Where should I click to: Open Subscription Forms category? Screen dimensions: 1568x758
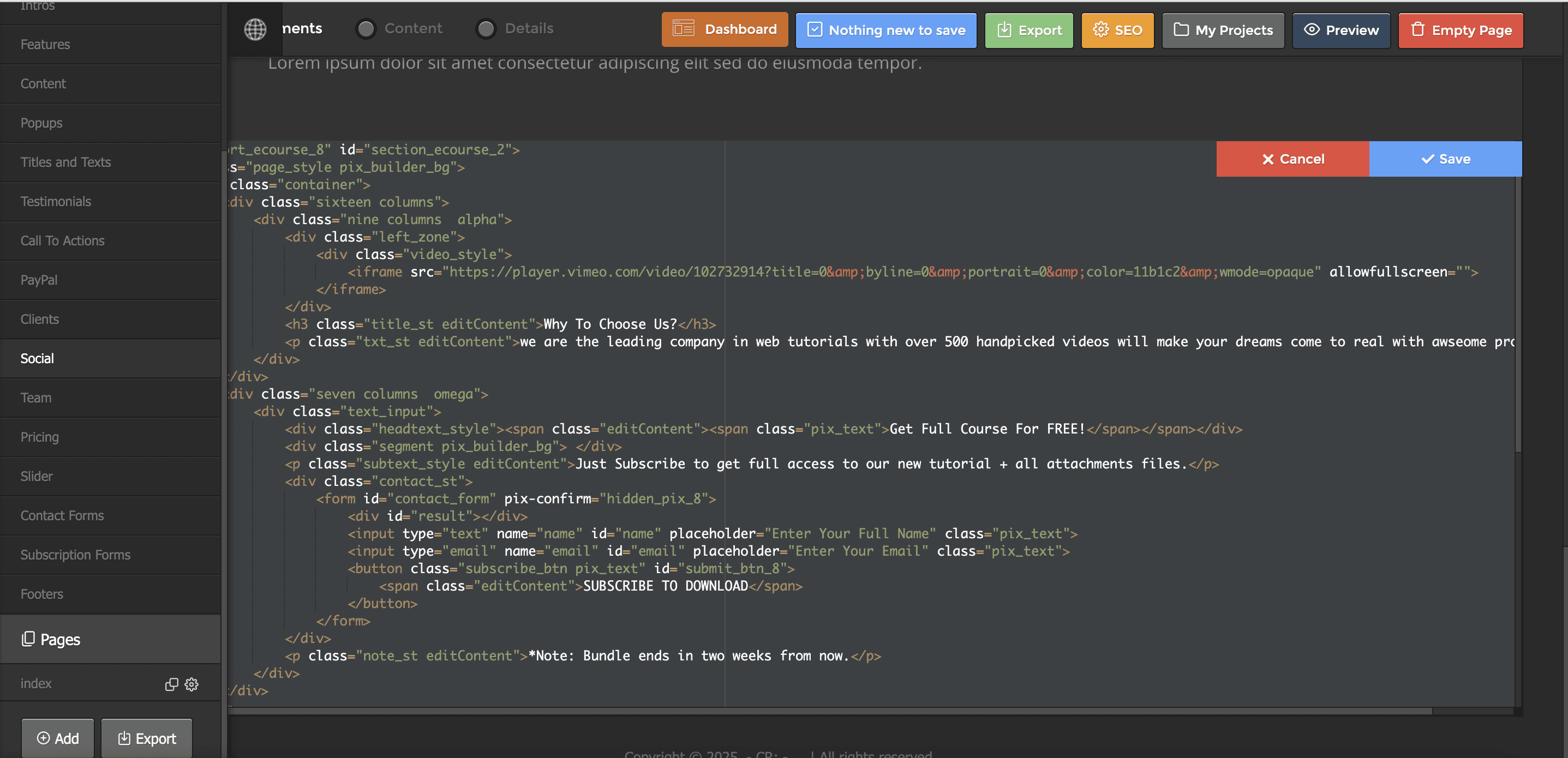coord(110,555)
